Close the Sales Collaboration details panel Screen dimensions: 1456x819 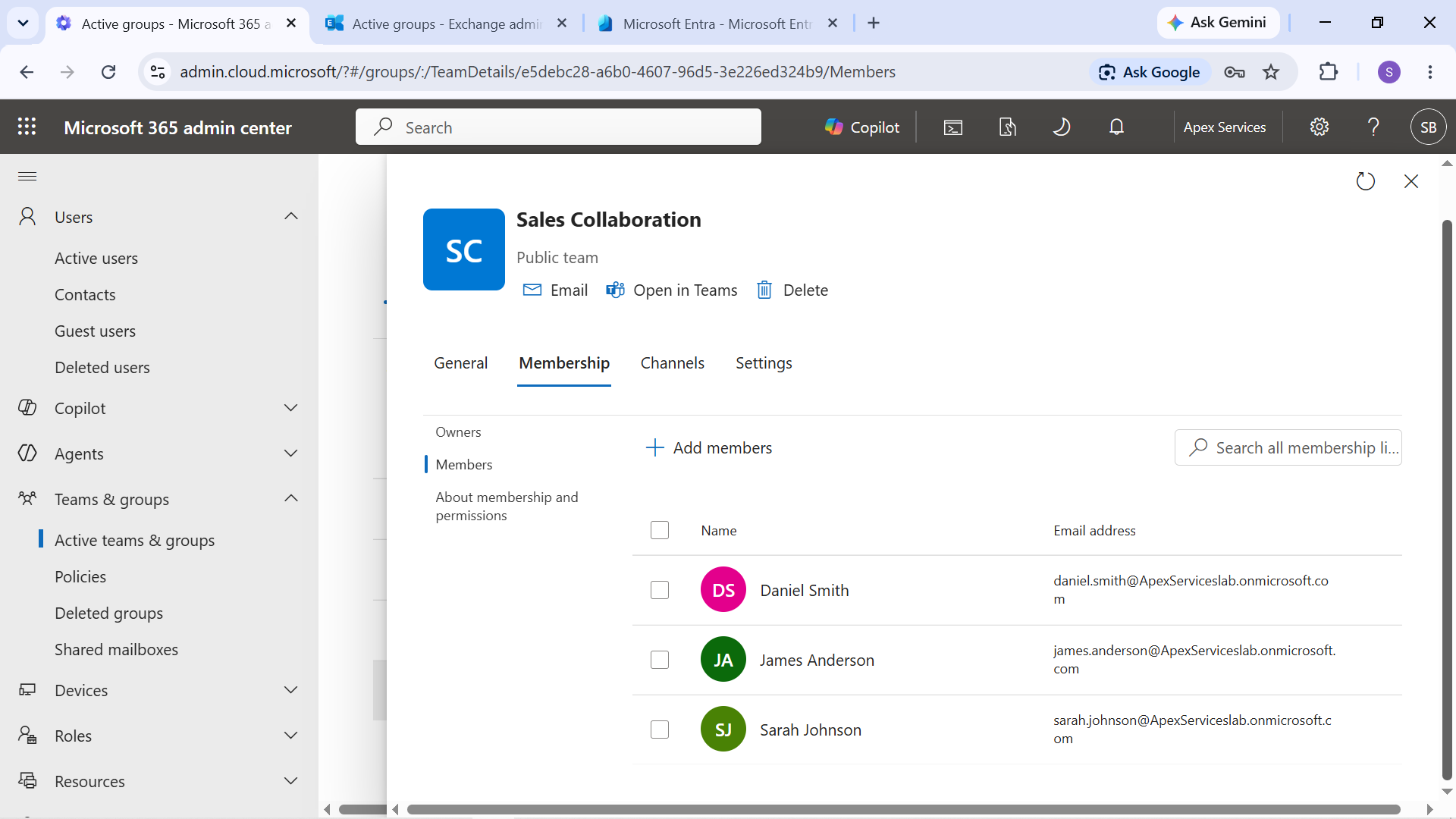(1411, 181)
